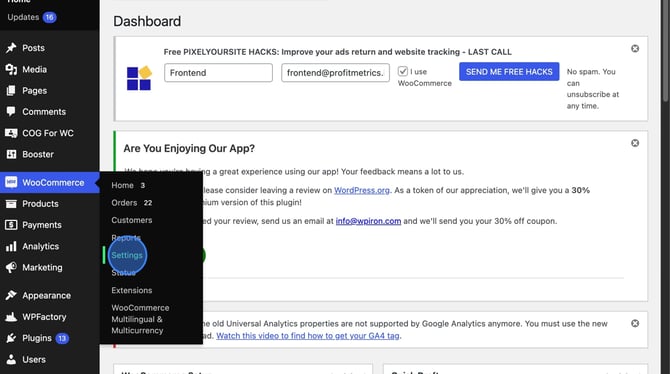This screenshot has width=670, height=374.
Task: Toggle the I use WooCommerce checkbox
Action: (x=403, y=71)
